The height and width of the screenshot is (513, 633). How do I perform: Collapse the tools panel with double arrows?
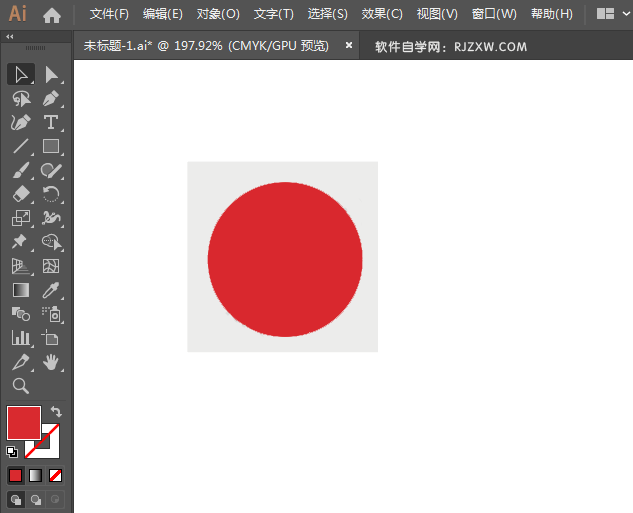10,36
